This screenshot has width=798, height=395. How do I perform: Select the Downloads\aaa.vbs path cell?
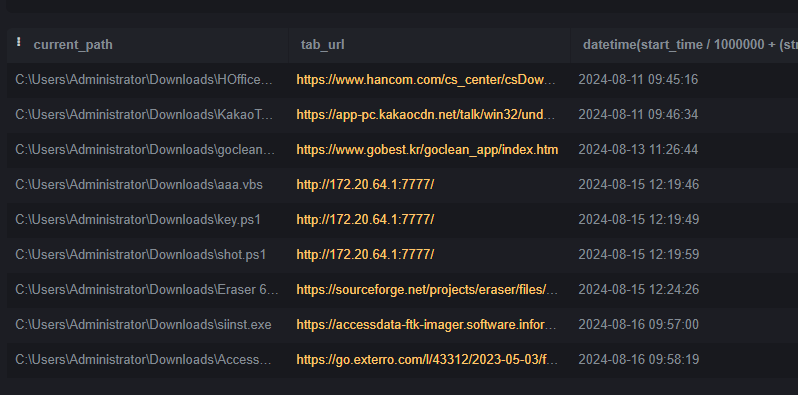point(139,185)
